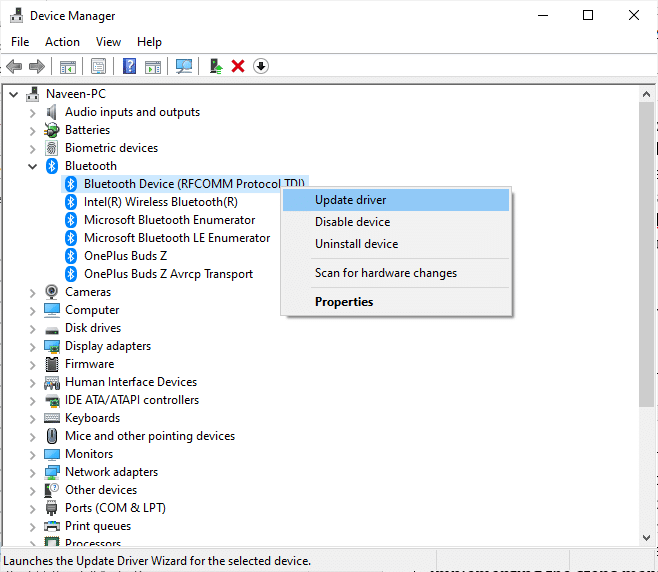This screenshot has height=572, width=658.
Task: Open Properties from the context menu
Action: pos(344,302)
